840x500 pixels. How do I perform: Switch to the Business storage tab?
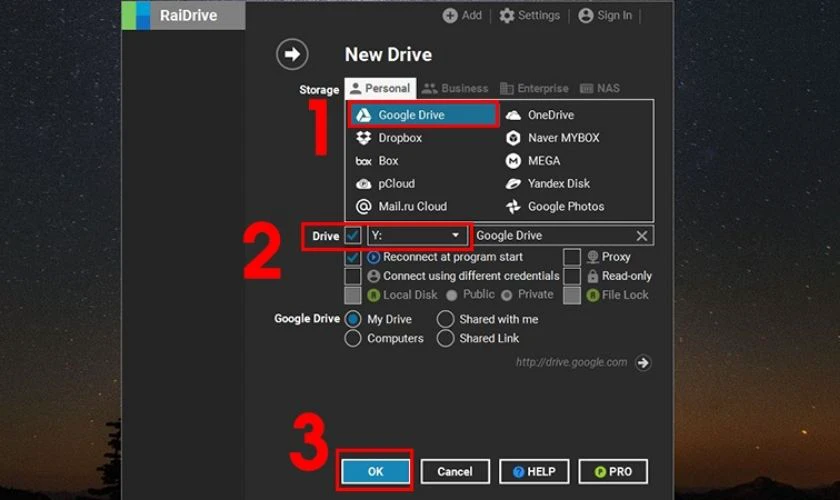(x=455, y=88)
